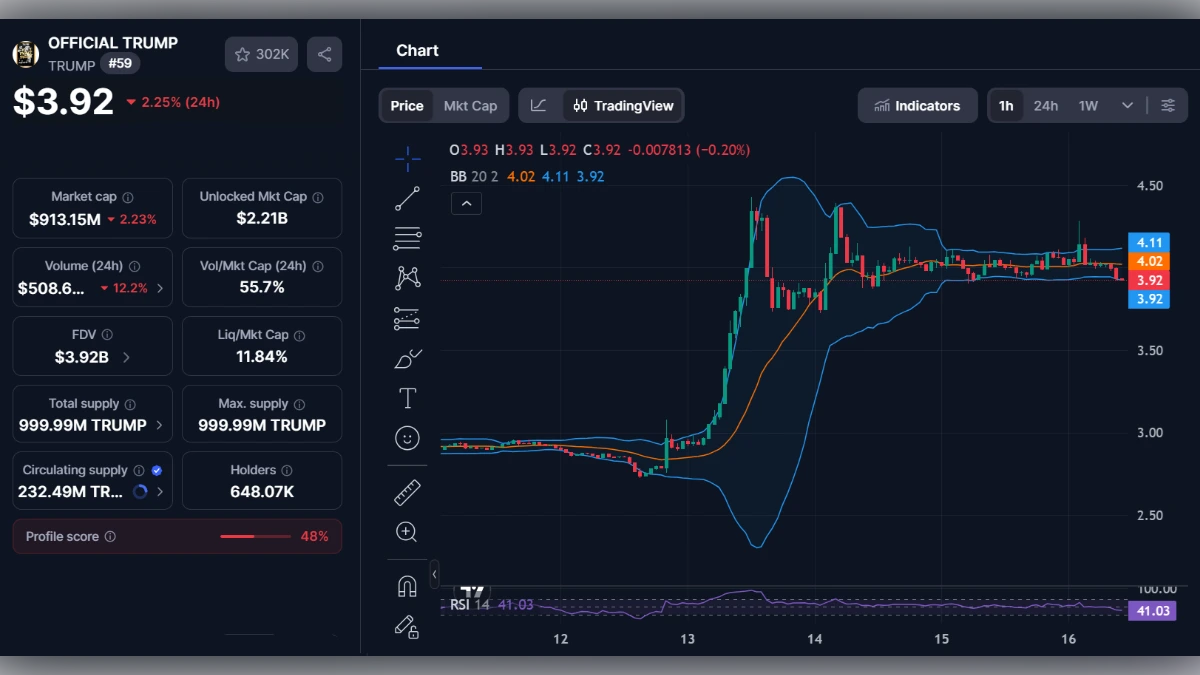Open the Indicators panel

(x=917, y=105)
